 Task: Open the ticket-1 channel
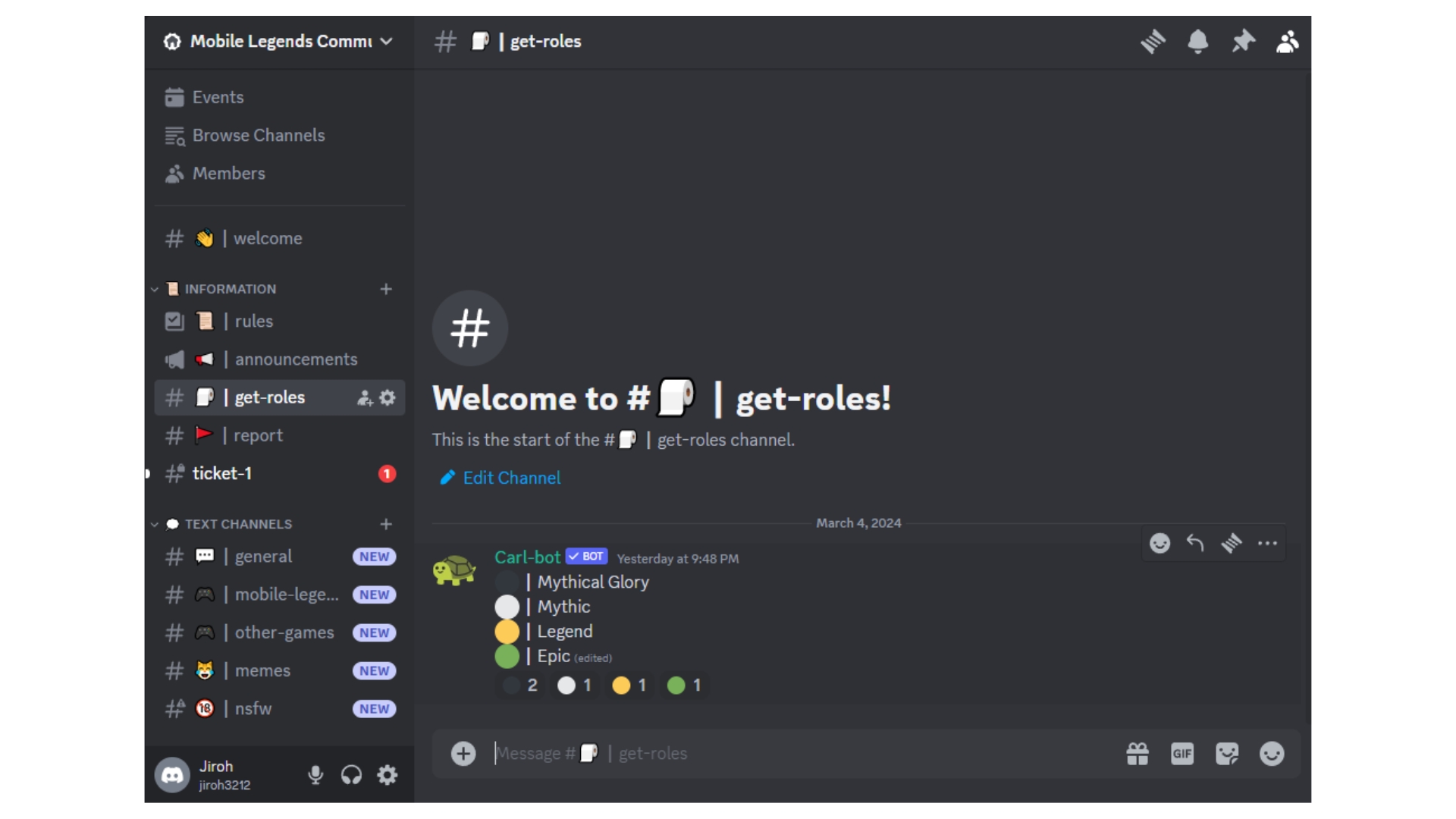[x=279, y=473]
